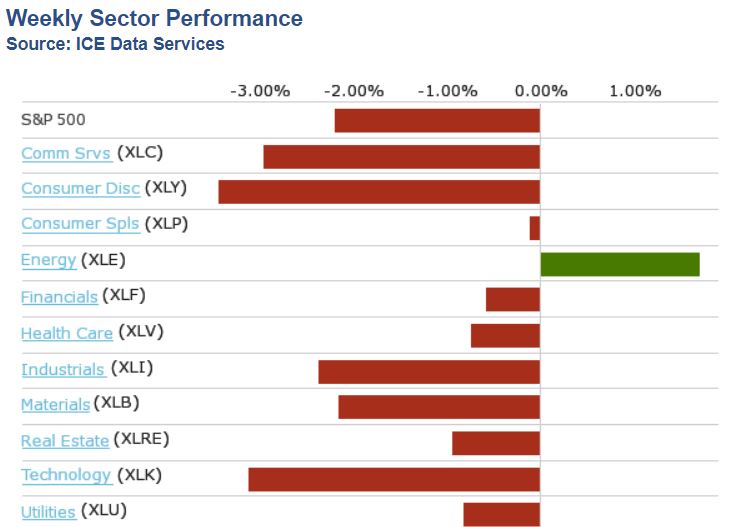Select the Health Care sector link
The height and width of the screenshot is (527, 732).
point(67,333)
